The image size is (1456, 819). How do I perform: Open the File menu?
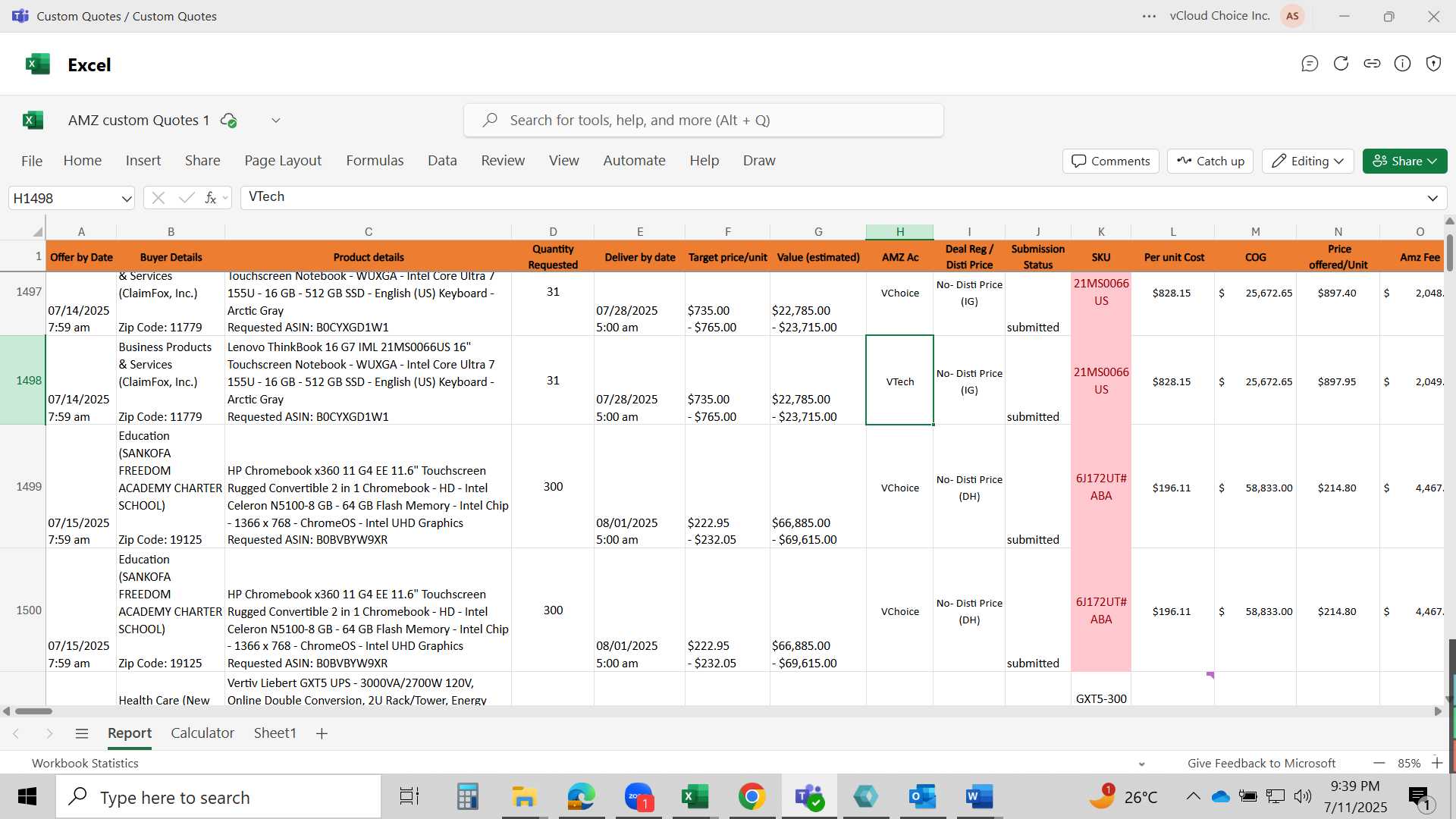point(32,161)
